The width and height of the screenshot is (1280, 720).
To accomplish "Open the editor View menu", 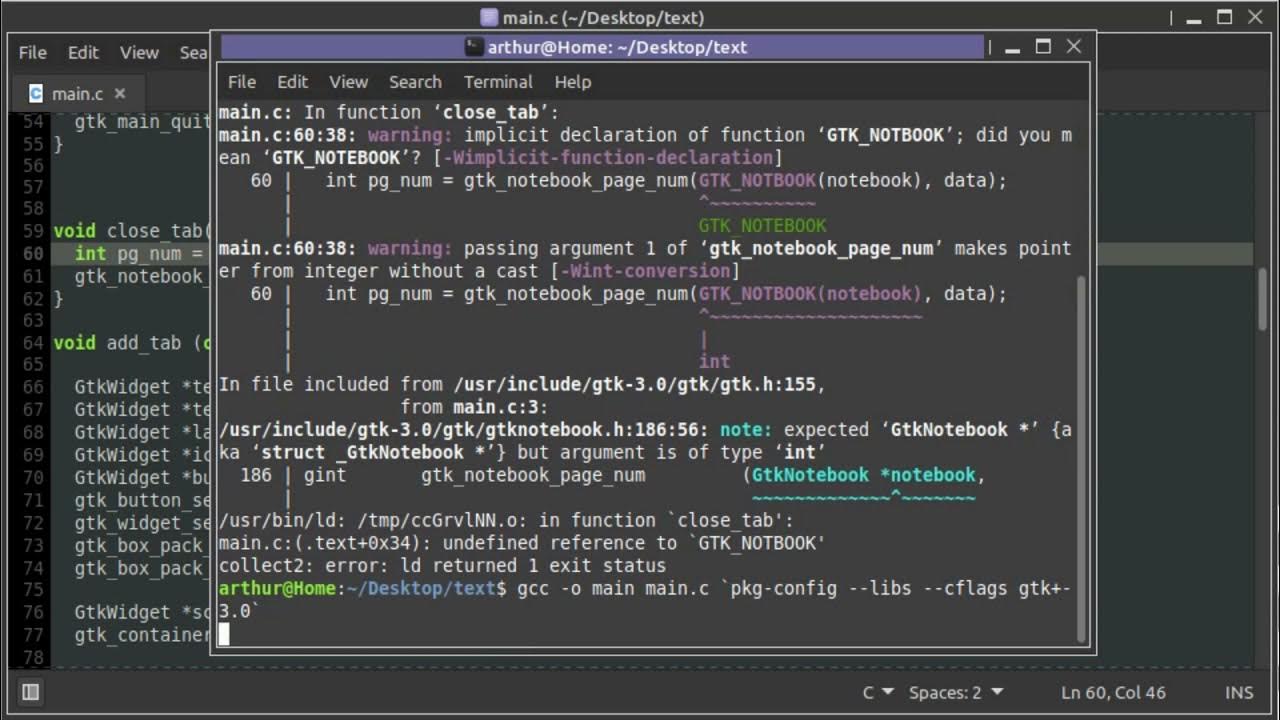I will point(140,53).
